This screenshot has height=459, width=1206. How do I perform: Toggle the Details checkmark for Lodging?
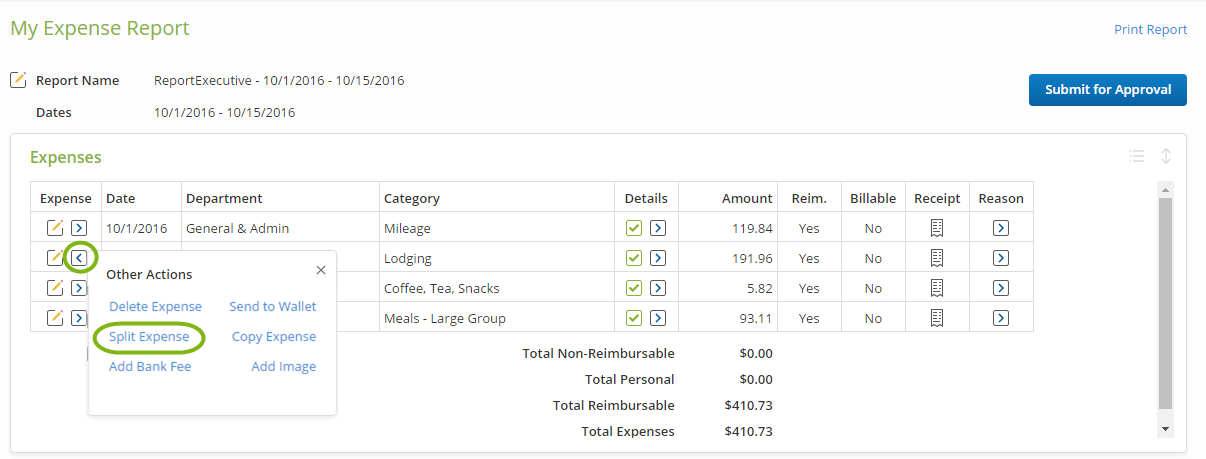tap(634, 258)
